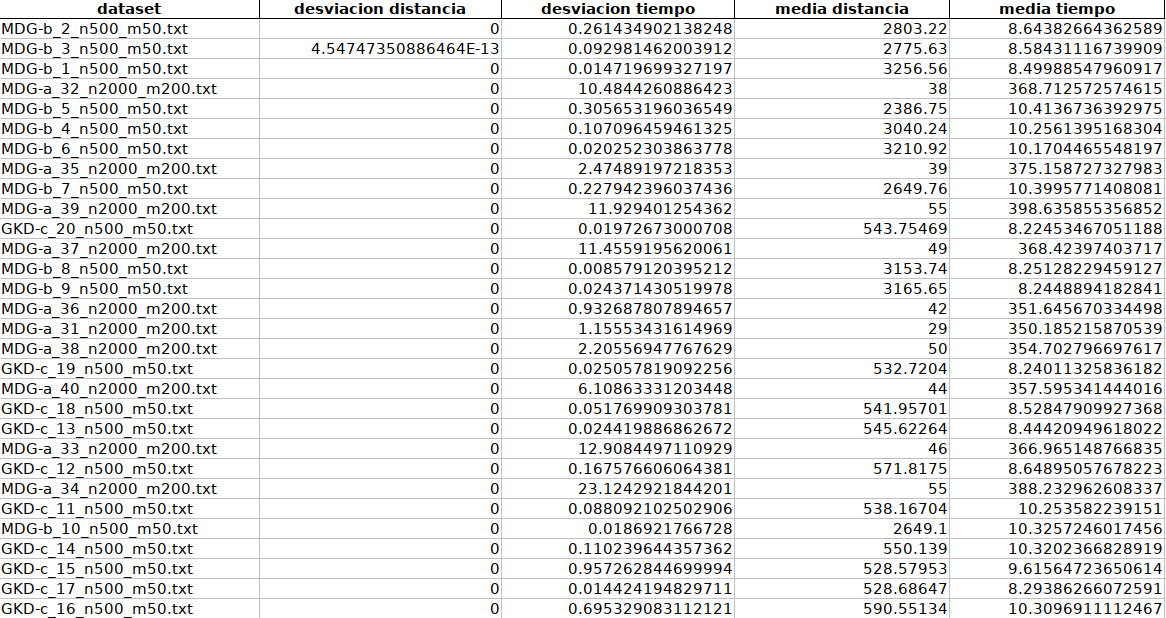Select desviacion tiempo value 0.957262844699994

[651, 570]
